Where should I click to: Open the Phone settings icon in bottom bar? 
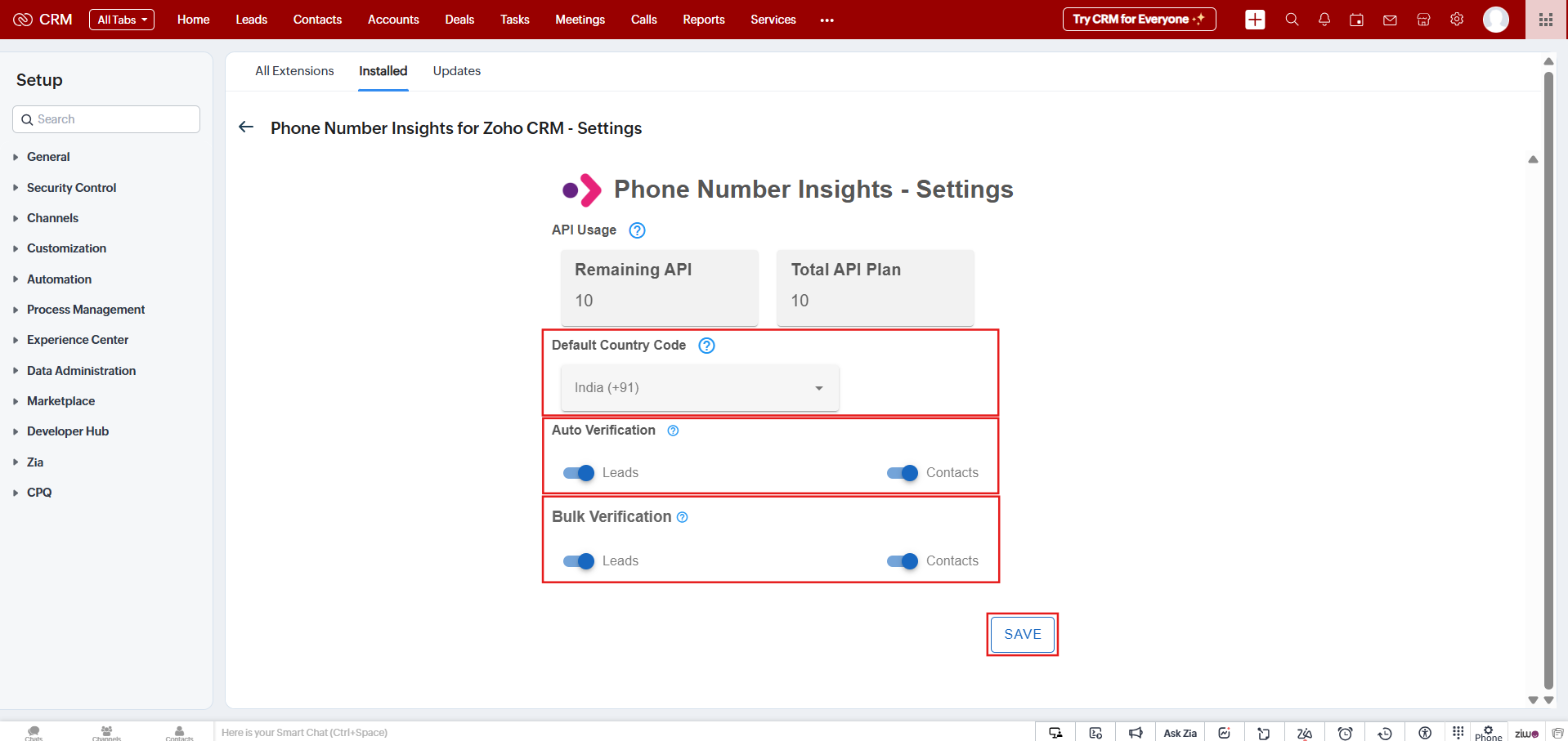1488,732
